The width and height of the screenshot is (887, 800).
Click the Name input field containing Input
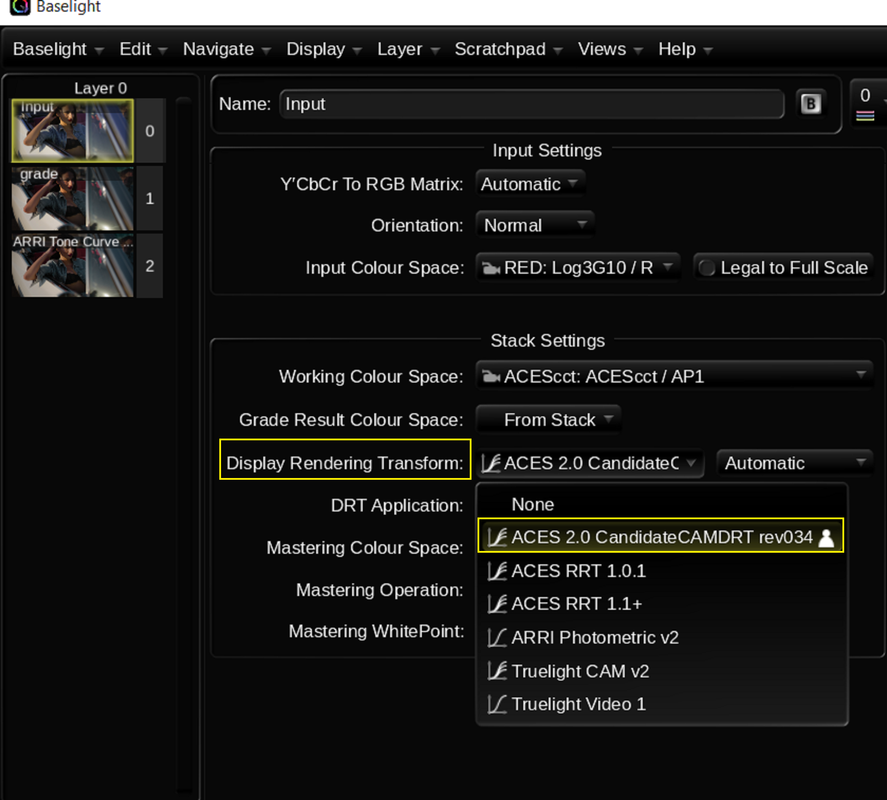point(532,104)
